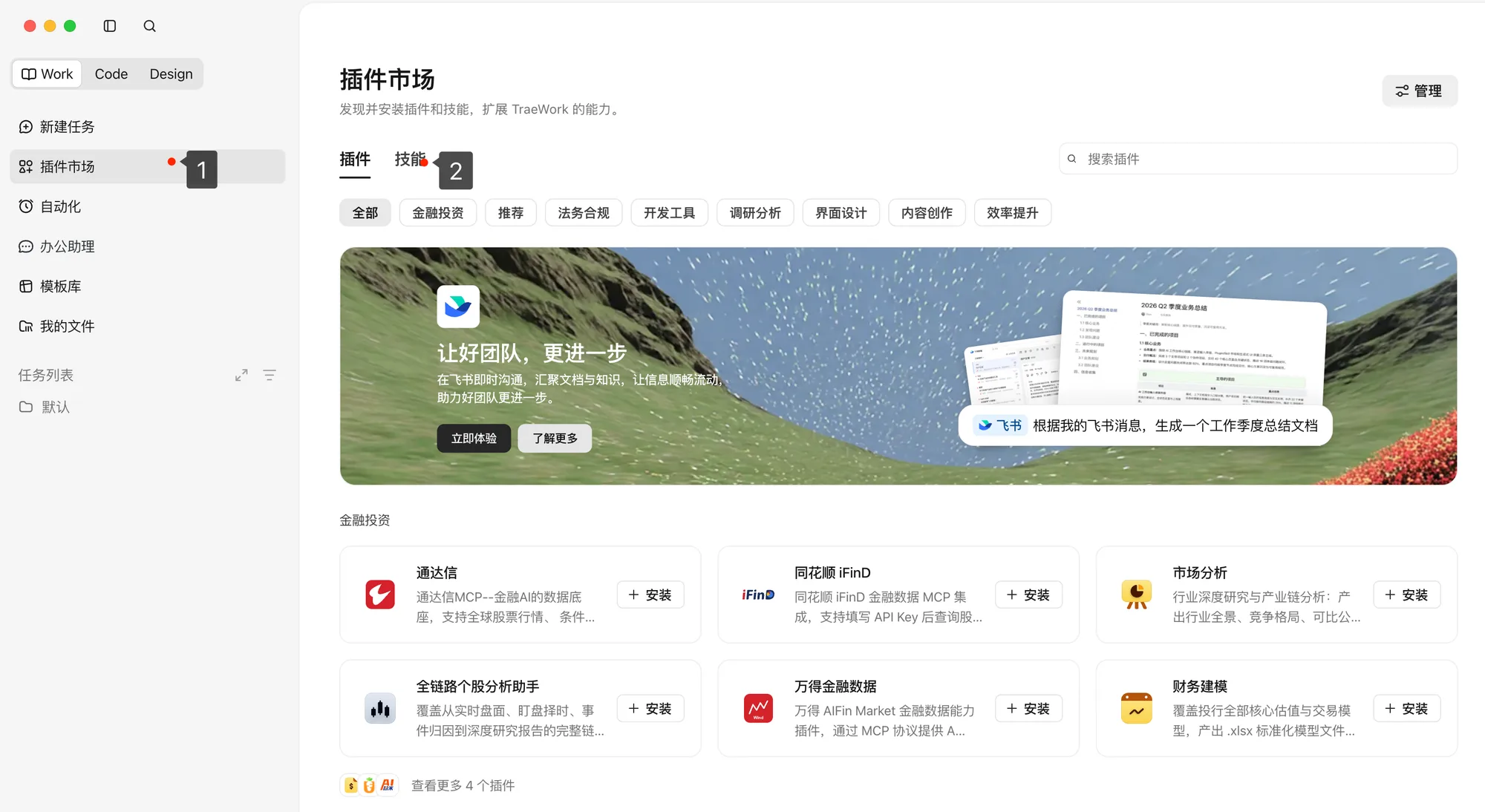Screen dimensions: 1485x812
Task: Open 插件市场 in the sidebar
Action: (x=147, y=166)
